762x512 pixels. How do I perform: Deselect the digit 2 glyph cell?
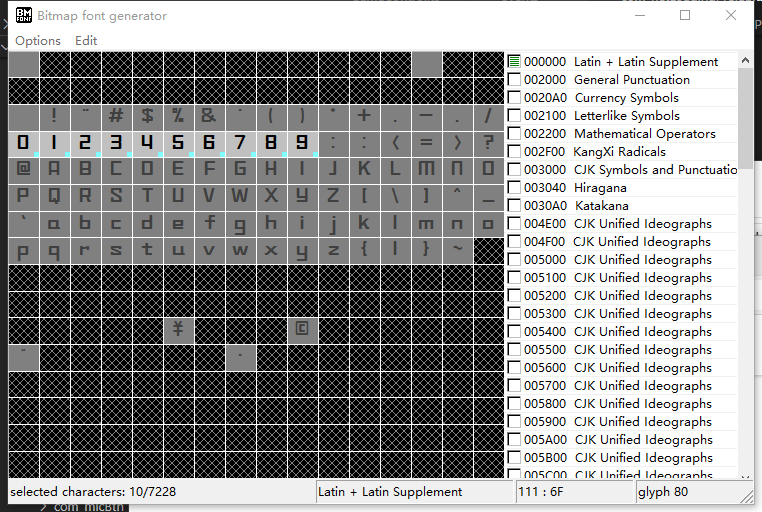[86, 143]
